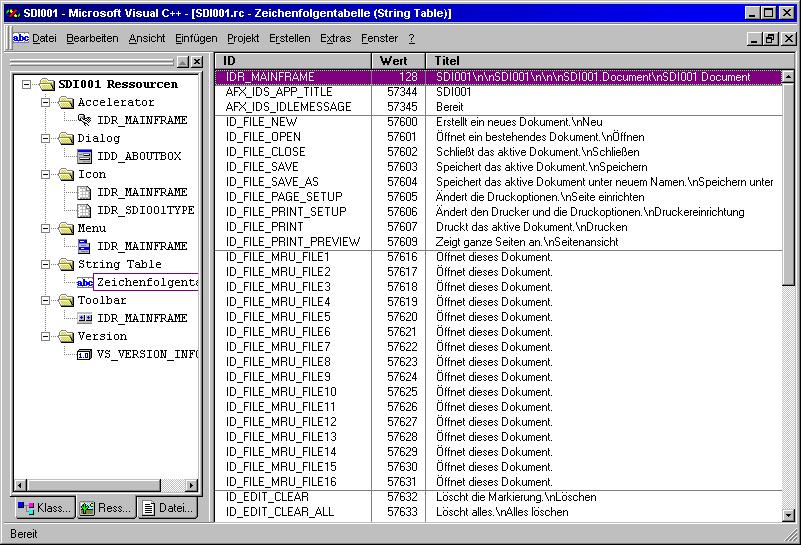Collapse the Dialog tree node
Image resolution: width=801 pixels, height=545 pixels.
(45, 138)
